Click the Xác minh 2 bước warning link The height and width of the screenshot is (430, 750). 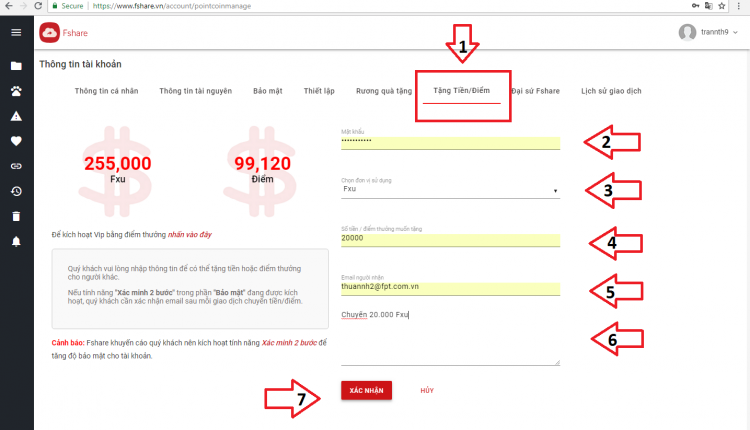(289, 343)
